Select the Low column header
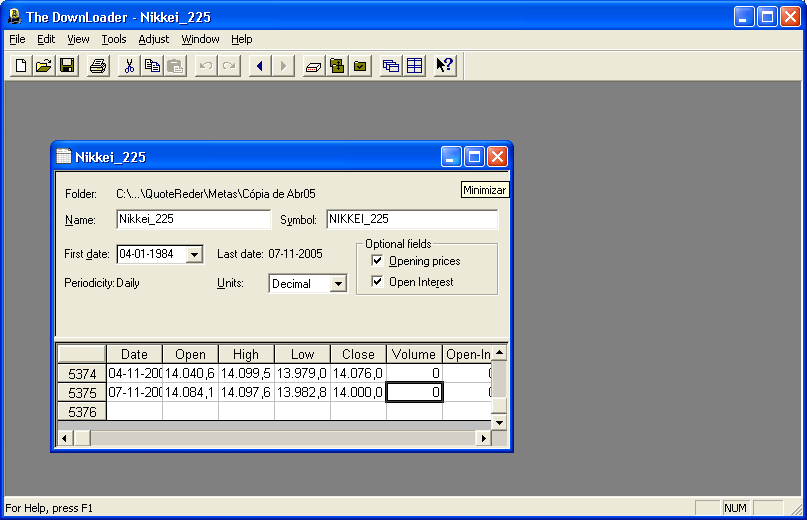This screenshot has width=807, height=520. (x=302, y=354)
